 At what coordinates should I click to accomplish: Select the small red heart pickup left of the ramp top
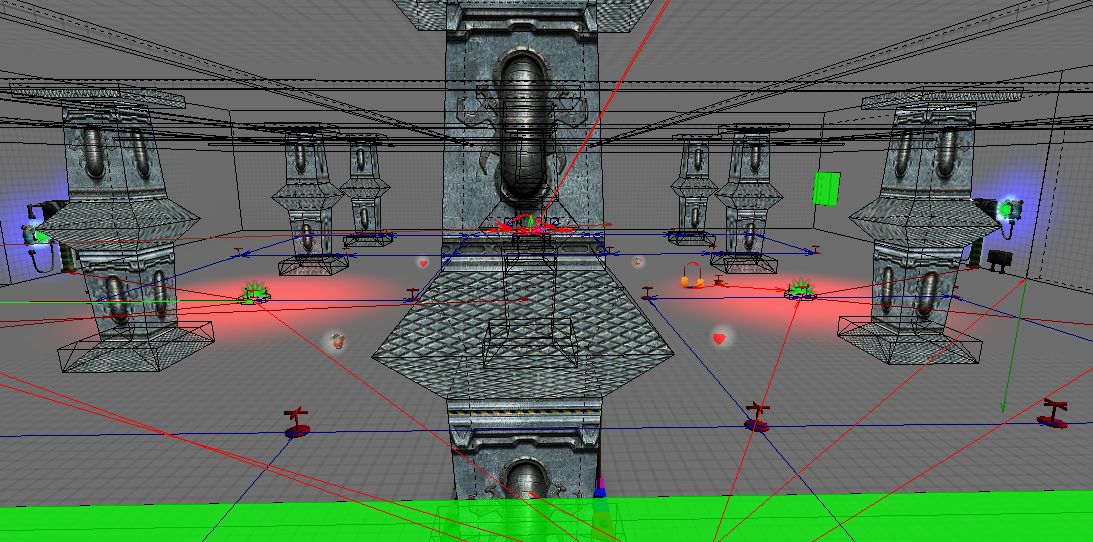(422, 263)
